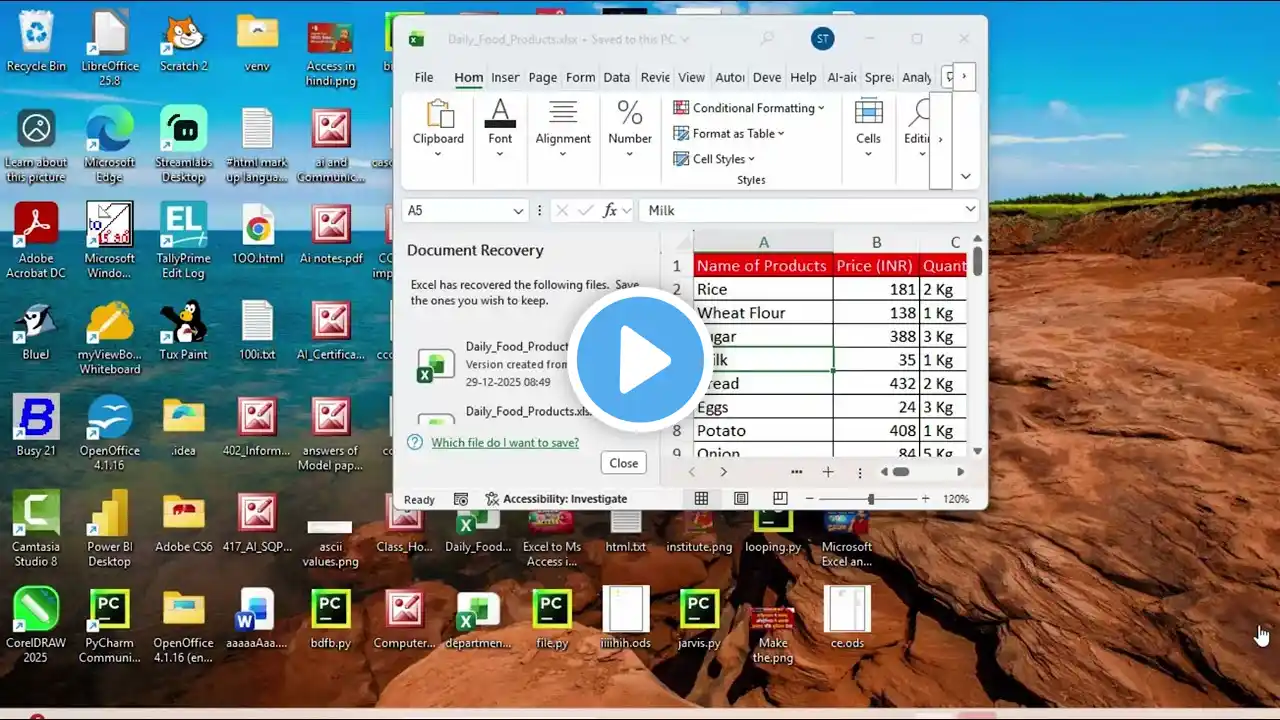Select the PyCharm Community desktop shortcut
This screenshot has height=720, width=1280.
click(x=109, y=625)
